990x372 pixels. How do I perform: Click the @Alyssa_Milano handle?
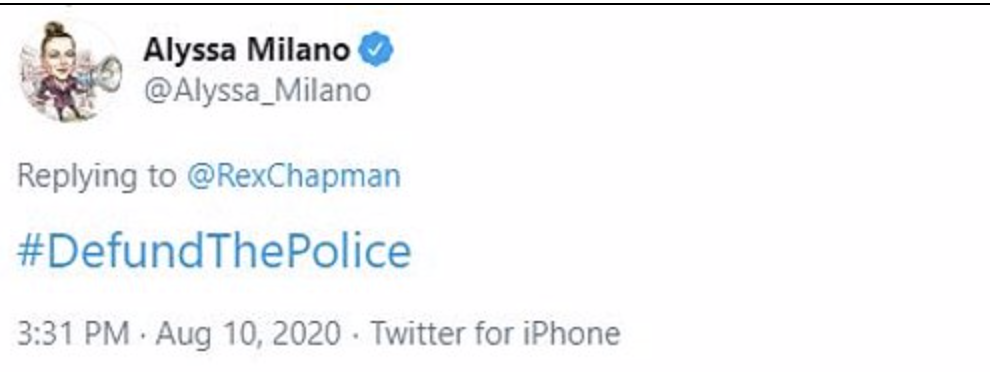coord(257,91)
